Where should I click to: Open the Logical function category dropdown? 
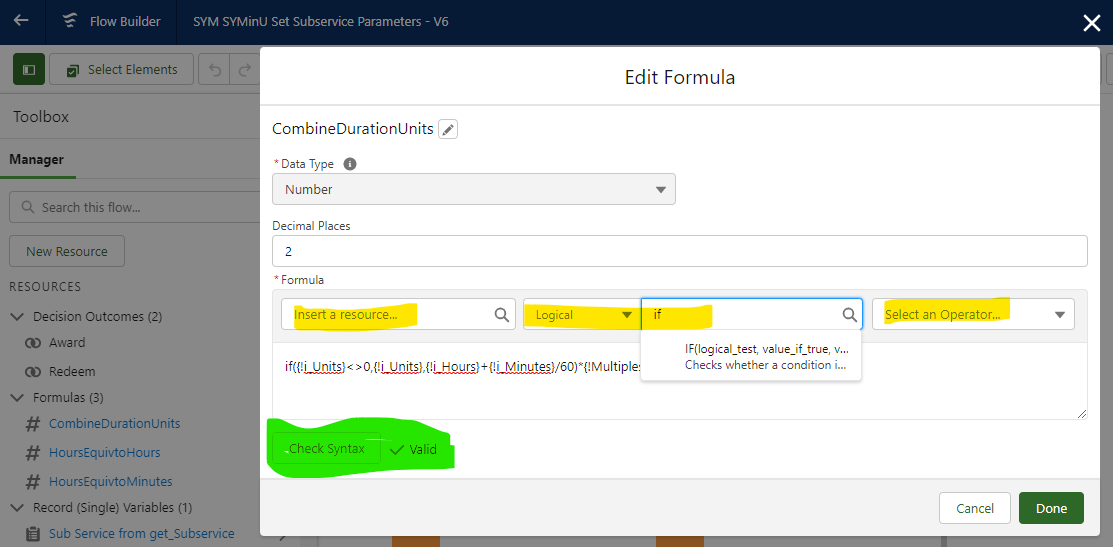click(581, 314)
